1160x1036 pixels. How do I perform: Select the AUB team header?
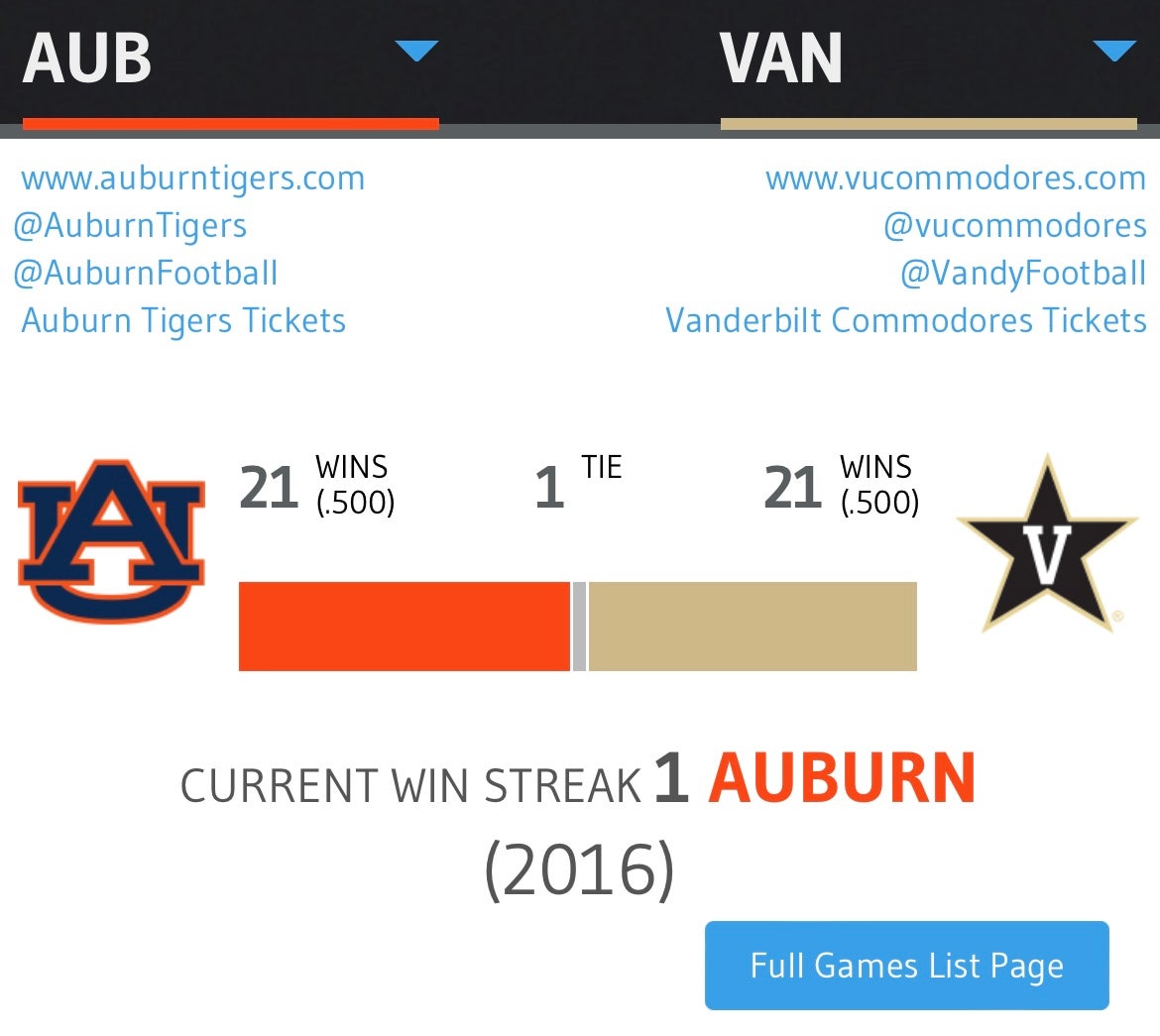[87, 58]
